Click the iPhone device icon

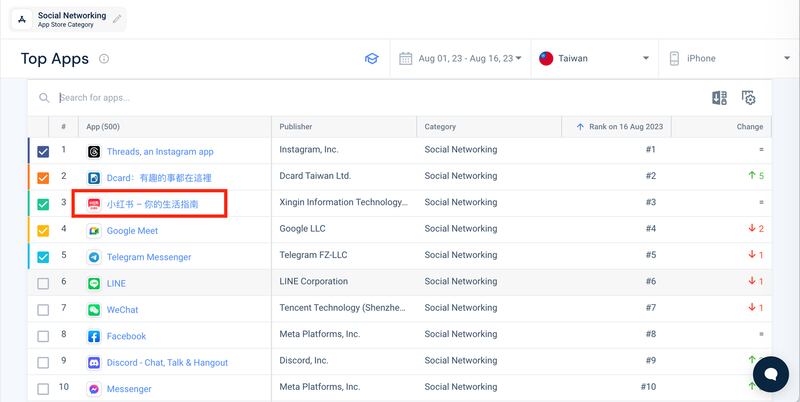point(674,59)
